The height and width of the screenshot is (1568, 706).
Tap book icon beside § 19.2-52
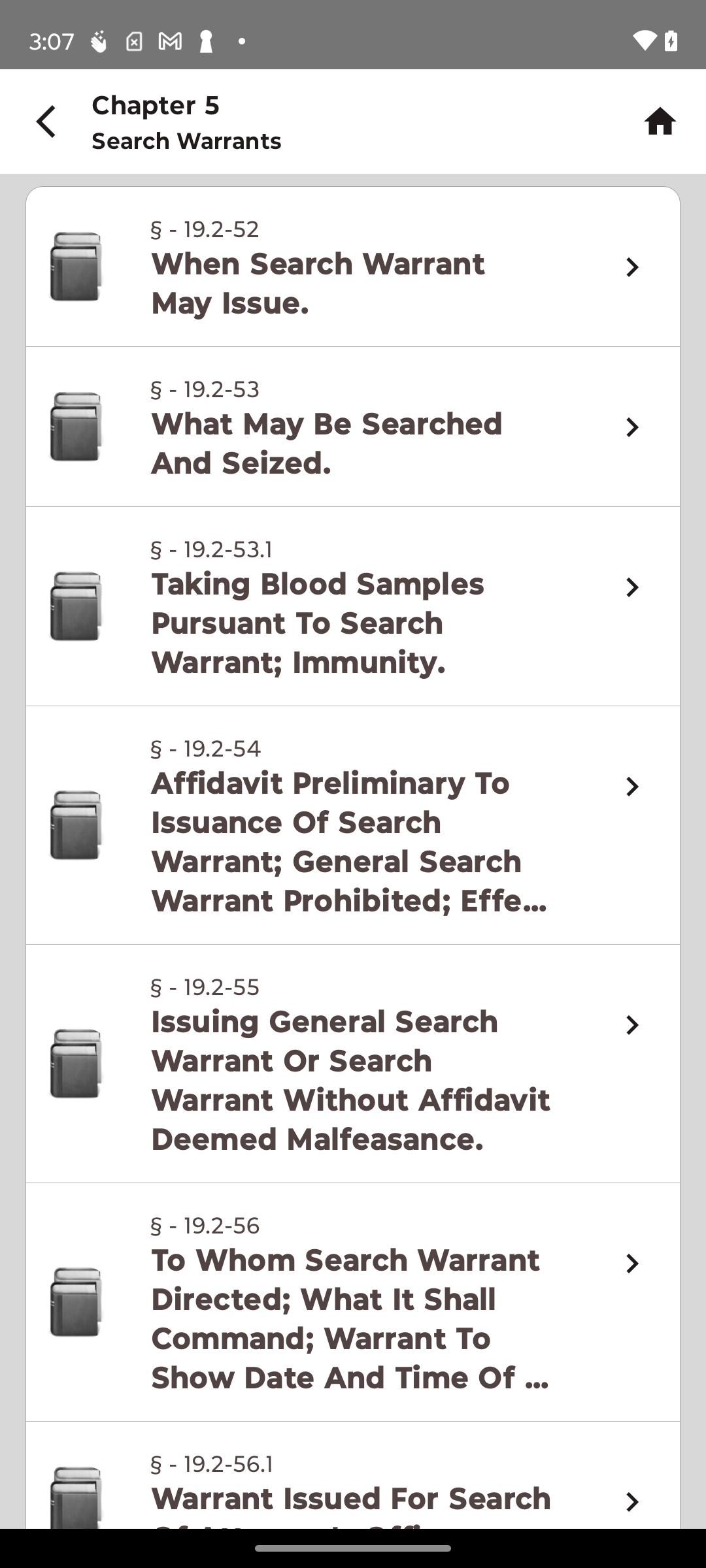pos(76,267)
